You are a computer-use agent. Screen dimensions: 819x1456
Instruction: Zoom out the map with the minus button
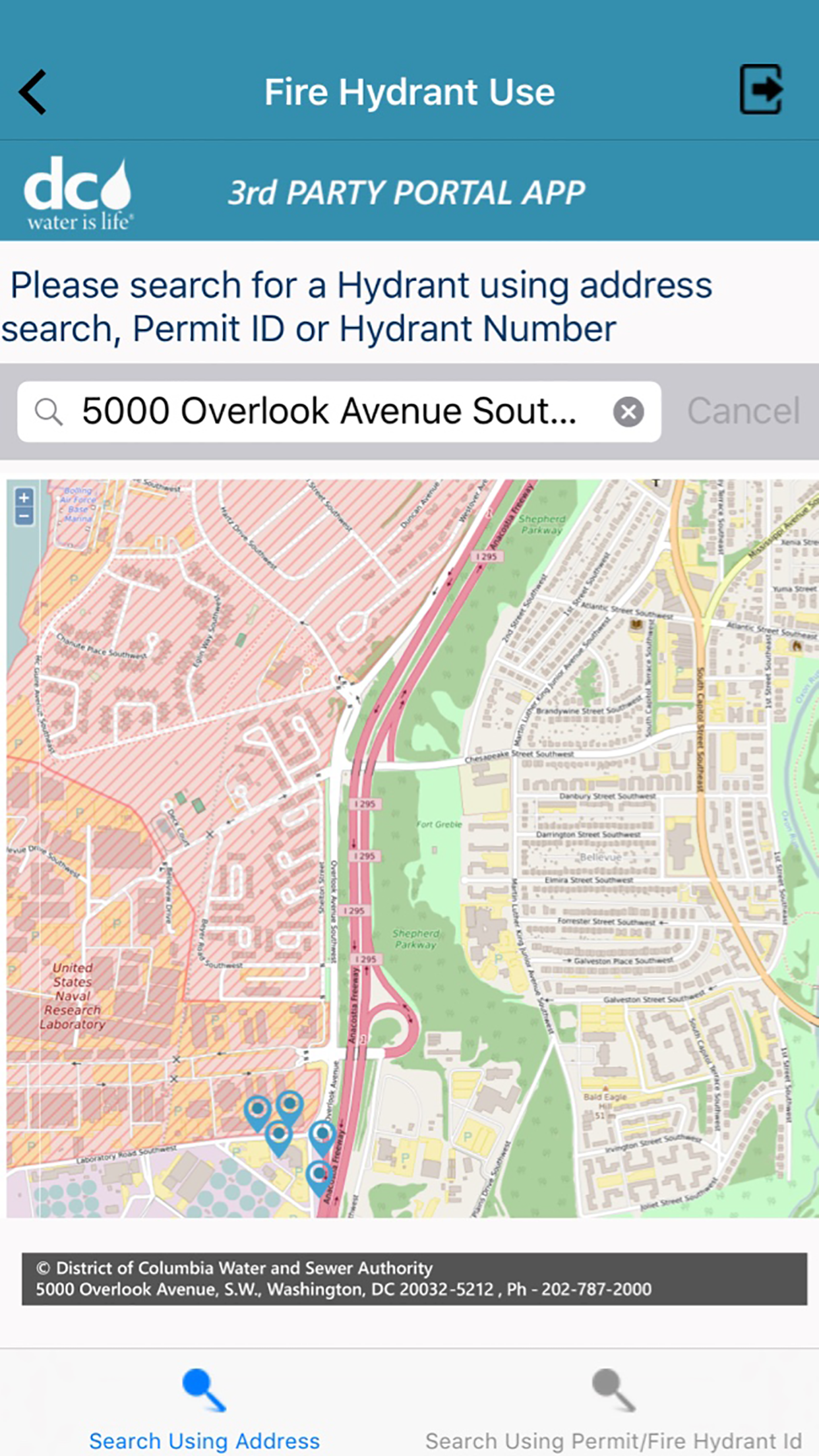point(24,516)
